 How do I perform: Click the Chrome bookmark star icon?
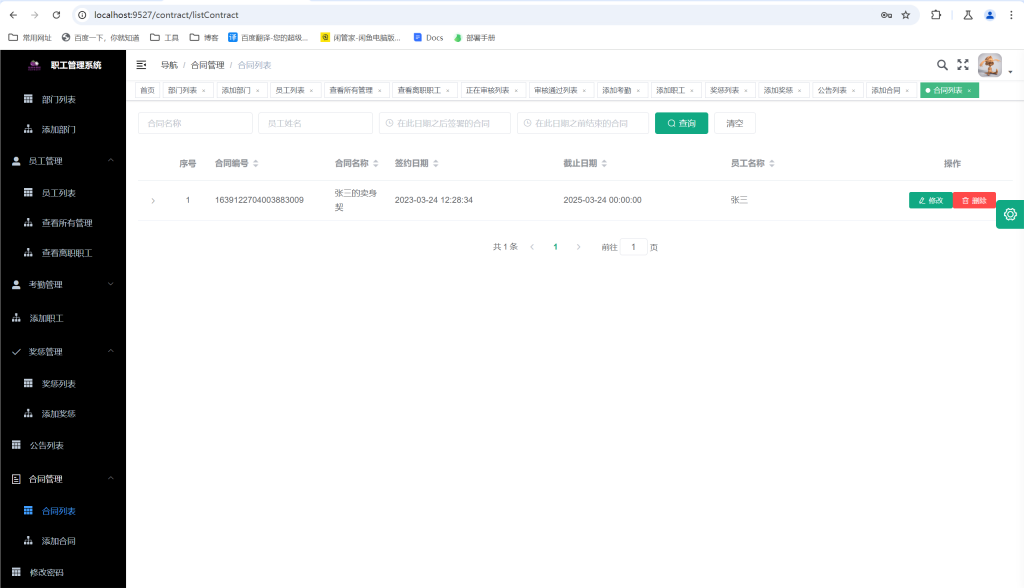tap(906, 15)
